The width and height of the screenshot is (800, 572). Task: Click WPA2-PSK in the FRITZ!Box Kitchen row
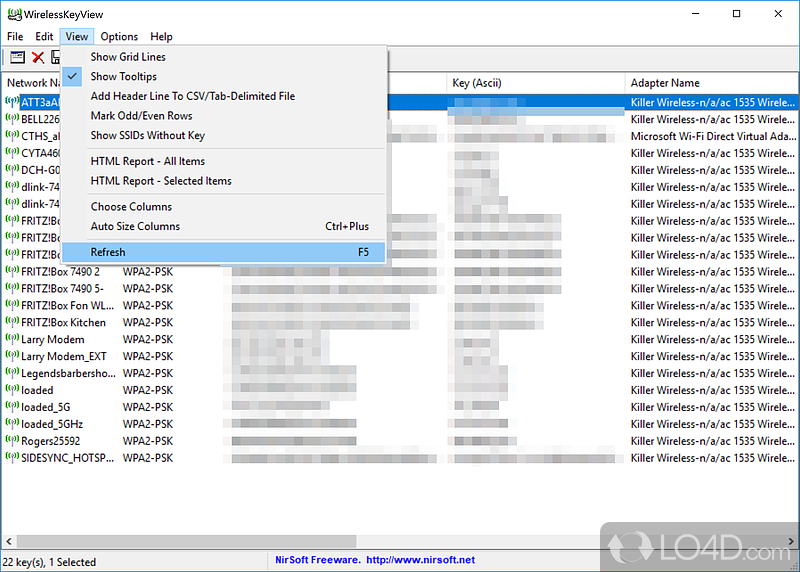[x=147, y=322]
